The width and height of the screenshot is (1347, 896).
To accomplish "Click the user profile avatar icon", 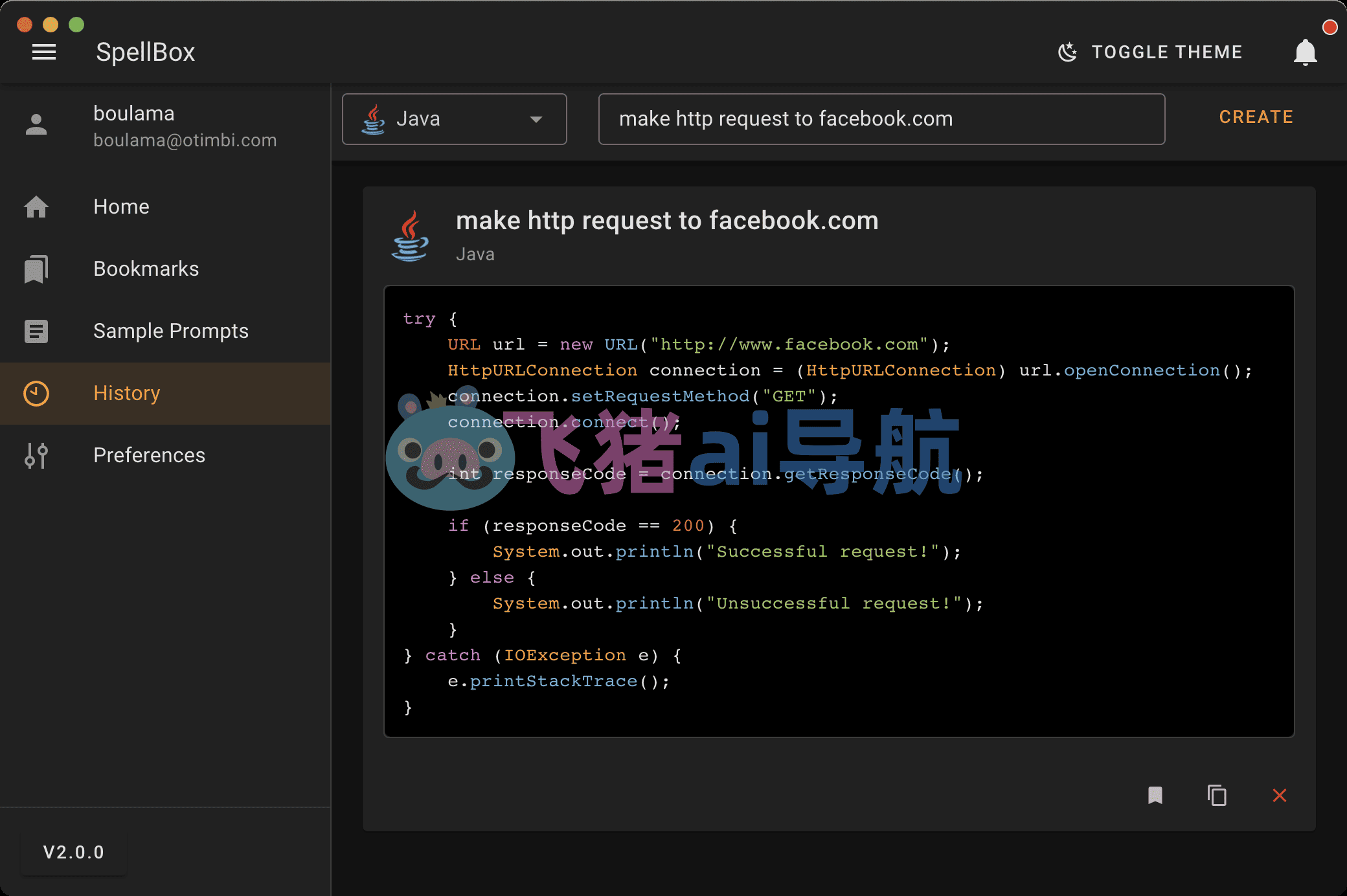I will pos(36,124).
